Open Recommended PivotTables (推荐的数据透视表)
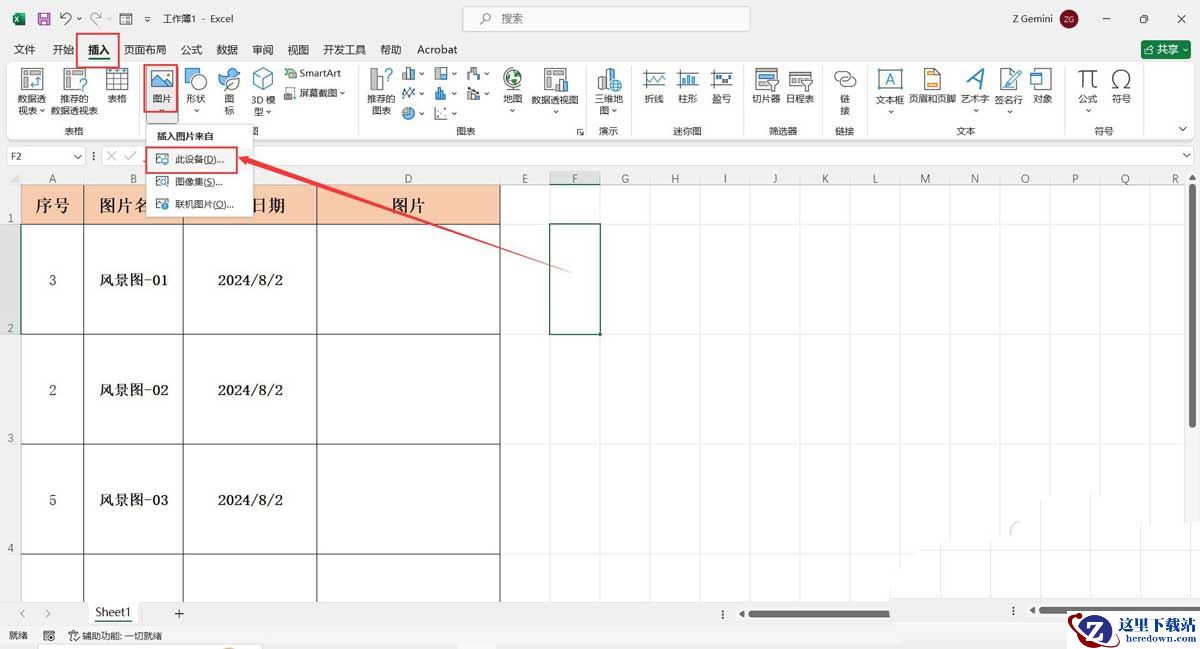1200x649 pixels. (74, 92)
